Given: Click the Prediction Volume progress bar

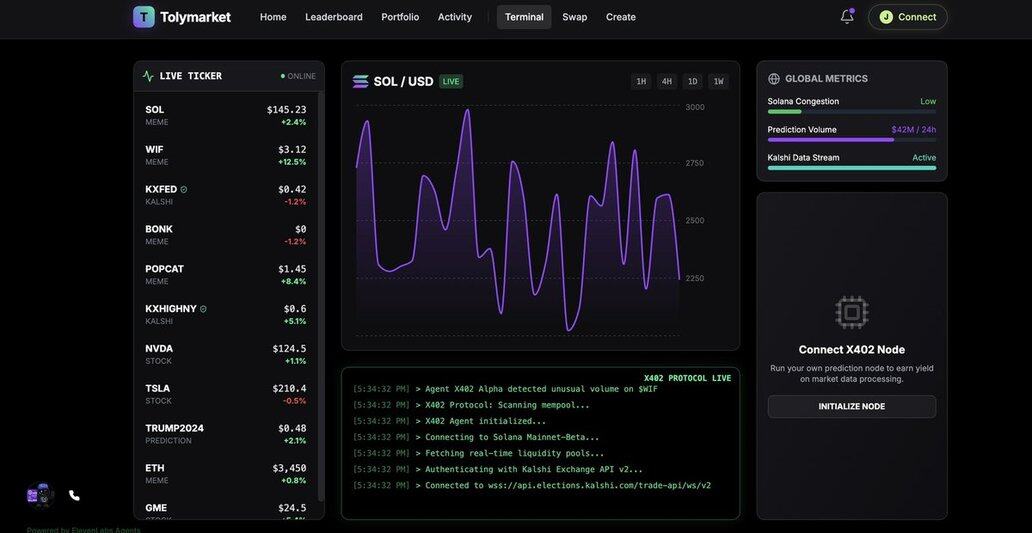Looking at the screenshot, I should pos(852,140).
